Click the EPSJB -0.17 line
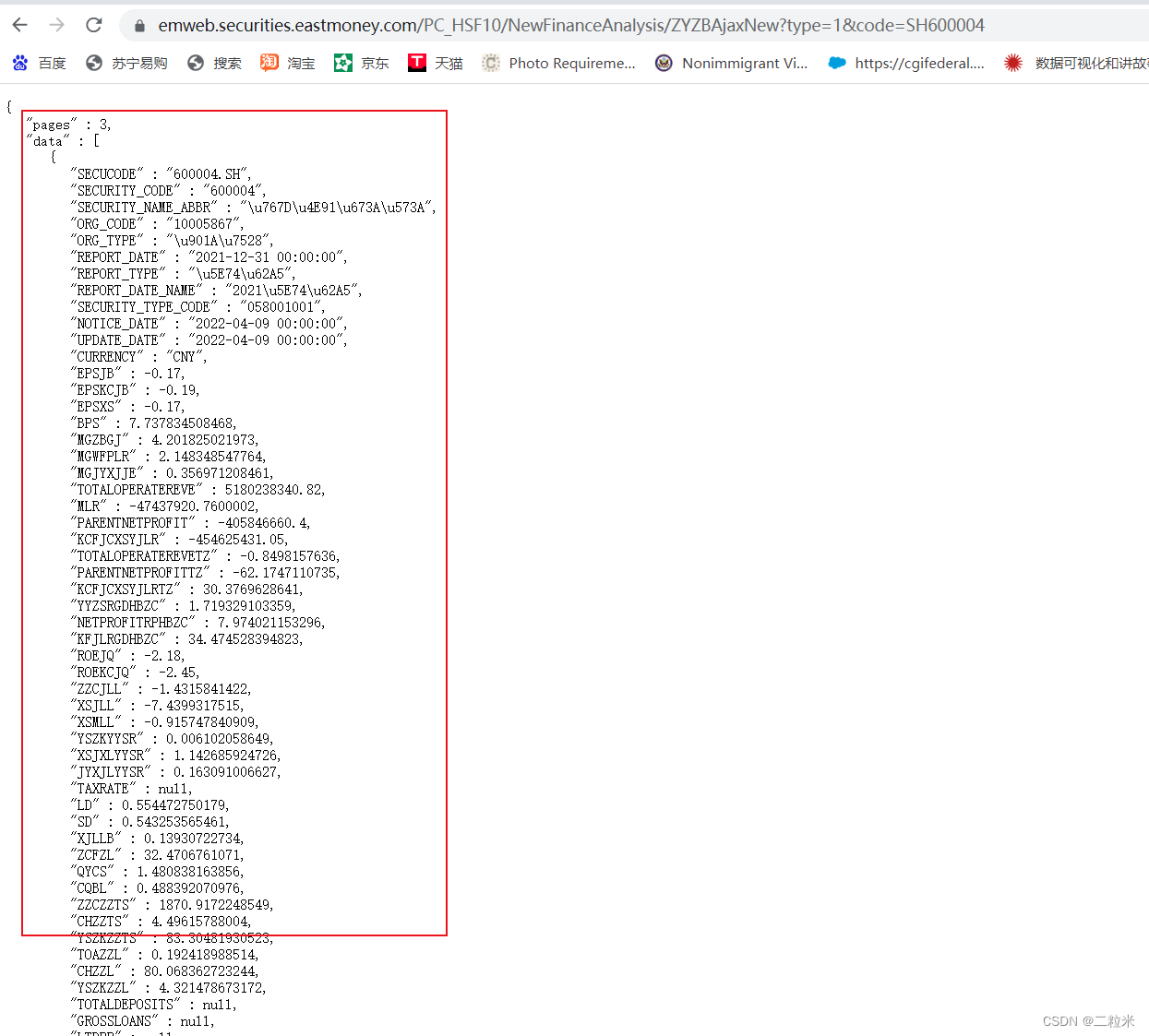This screenshot has width=1149, height=1036. pyautogui.click(x=128, y=374)
